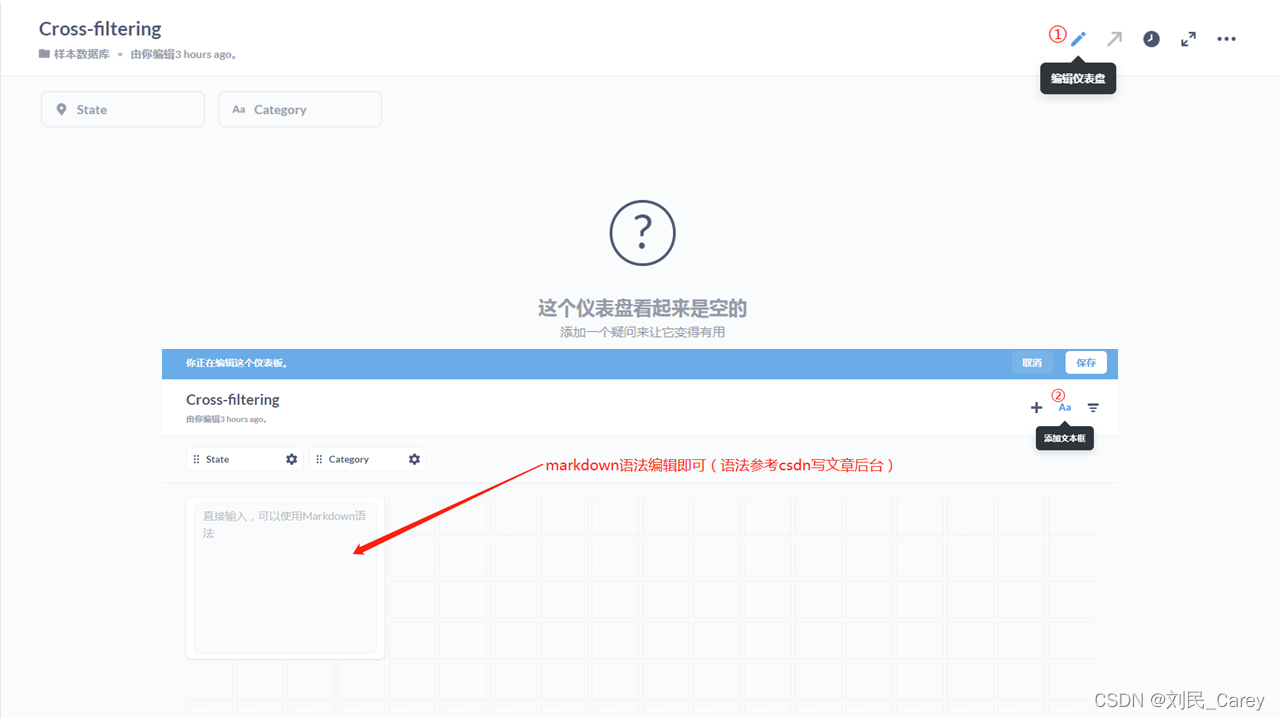The width and height of the screenshot is (1280, 720).
Task: Click the editing-mode Cross-filtering title
Action: coord(233,399)
